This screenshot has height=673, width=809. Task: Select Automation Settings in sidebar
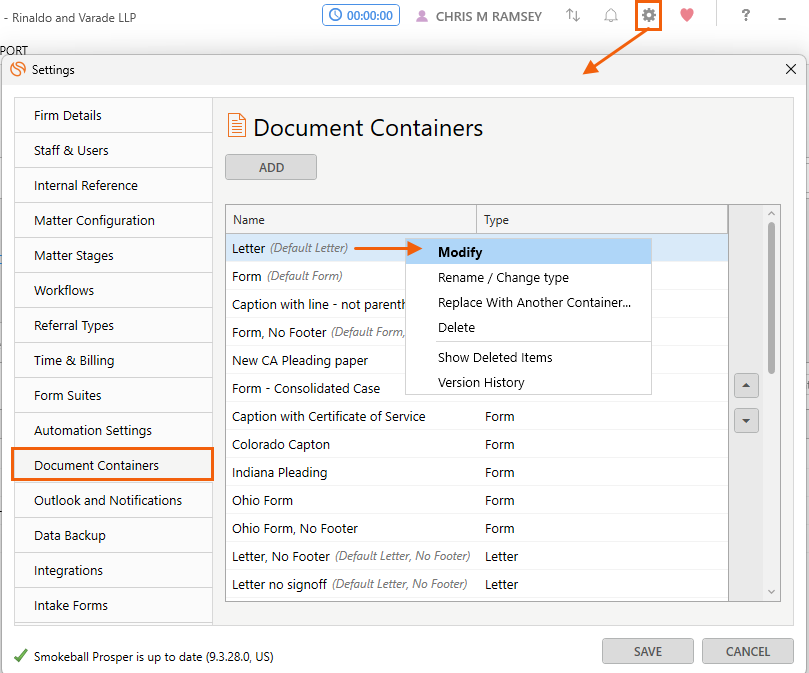click(x=114, y=431)
